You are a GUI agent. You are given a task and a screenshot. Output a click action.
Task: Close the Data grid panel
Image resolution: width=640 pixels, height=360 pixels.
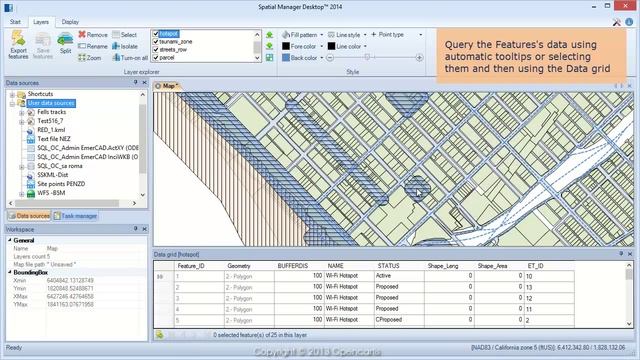coord(629,254)
